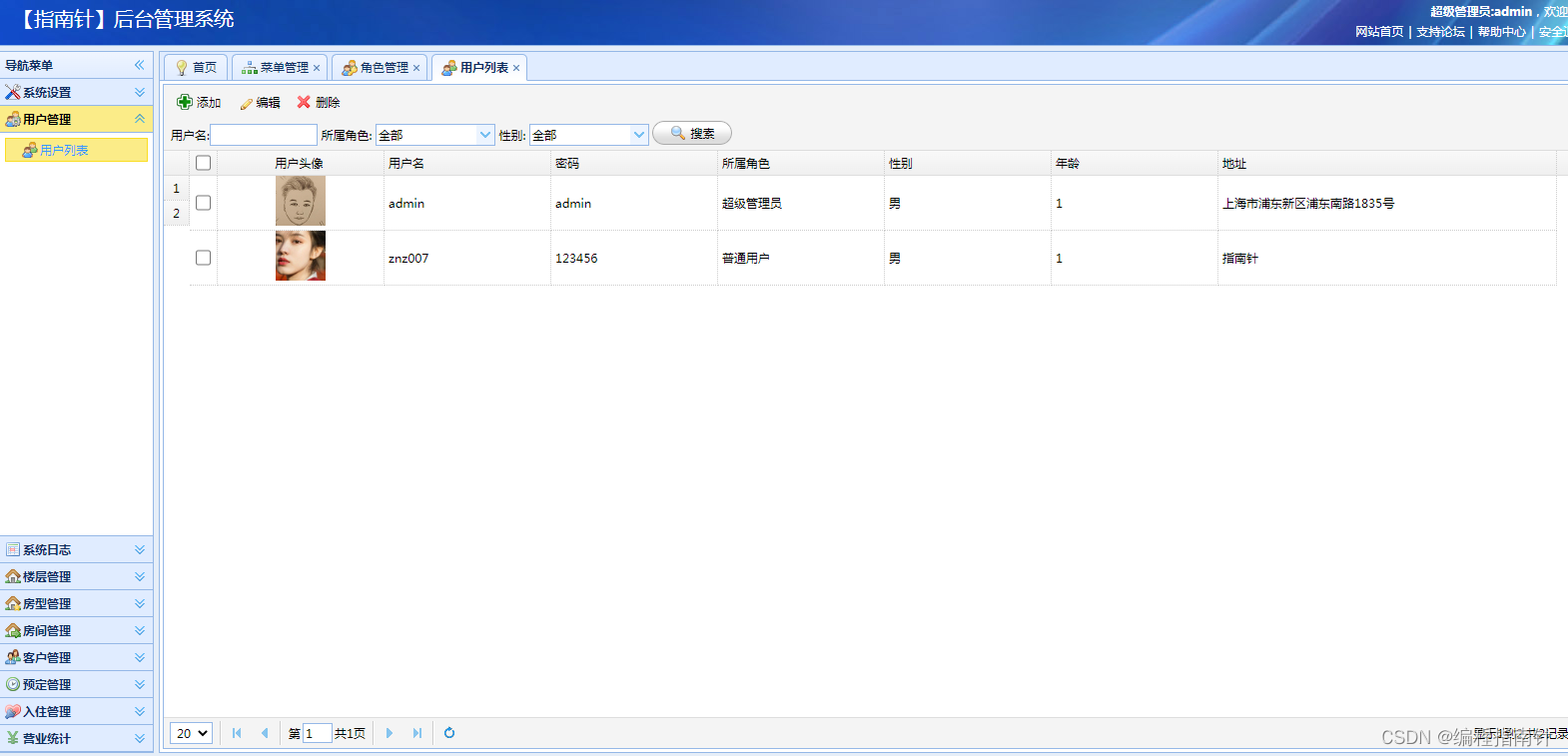Click the admin user avatar thumbnail
This screenshot has width=1568, height=756.
(301, 201)
